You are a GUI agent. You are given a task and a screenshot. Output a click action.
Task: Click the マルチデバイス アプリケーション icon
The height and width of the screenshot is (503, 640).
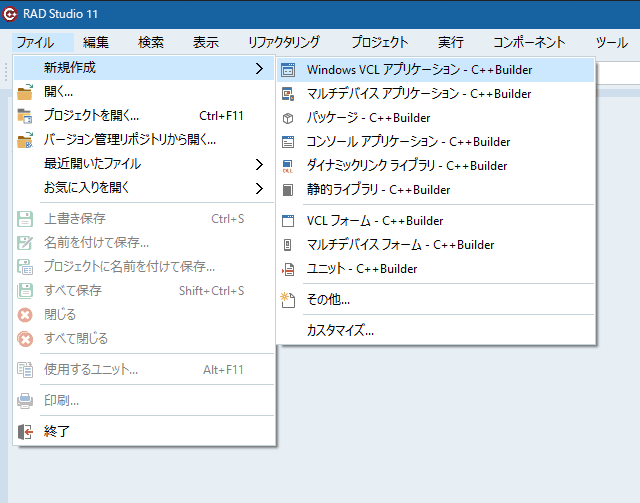tap(288, 94)
